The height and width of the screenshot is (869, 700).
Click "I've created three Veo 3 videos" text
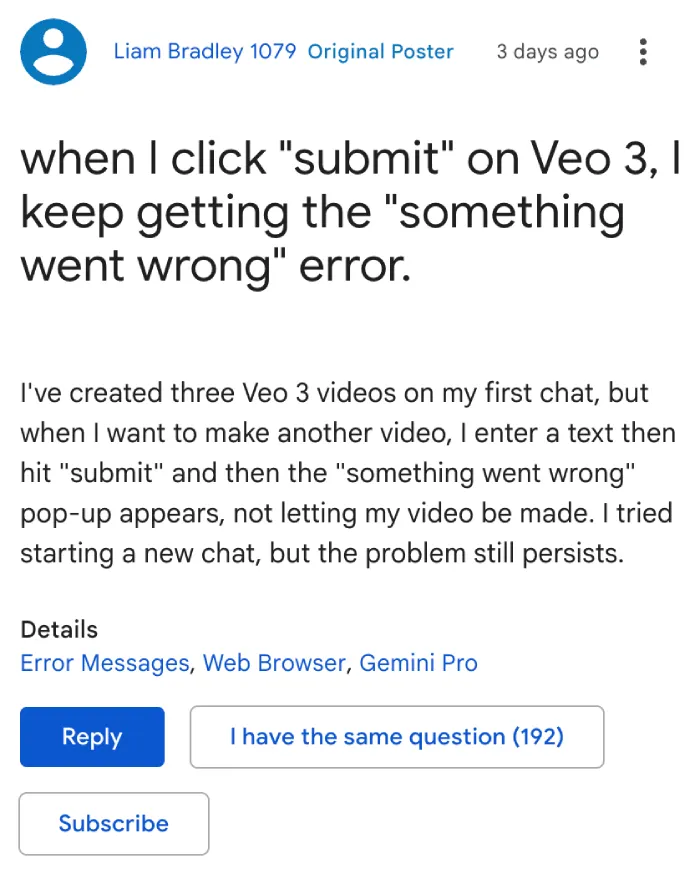click(208, 393)
